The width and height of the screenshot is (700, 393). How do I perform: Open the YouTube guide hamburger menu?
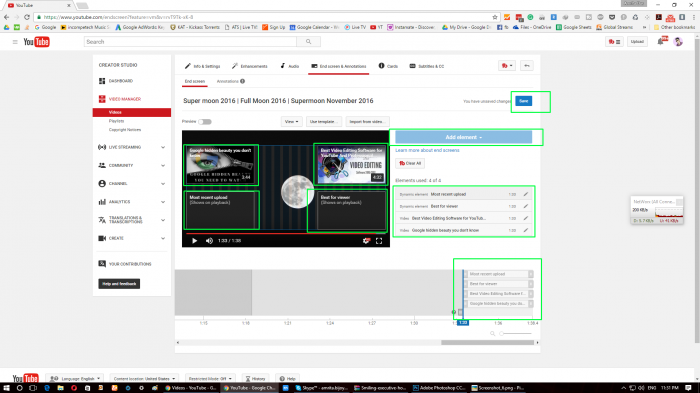tap(15, 42)
